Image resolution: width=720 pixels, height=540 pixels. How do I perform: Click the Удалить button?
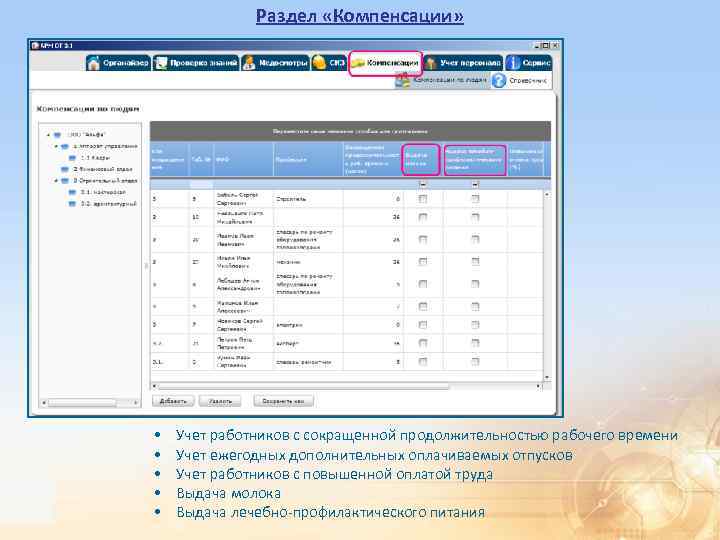click(220, 401)
